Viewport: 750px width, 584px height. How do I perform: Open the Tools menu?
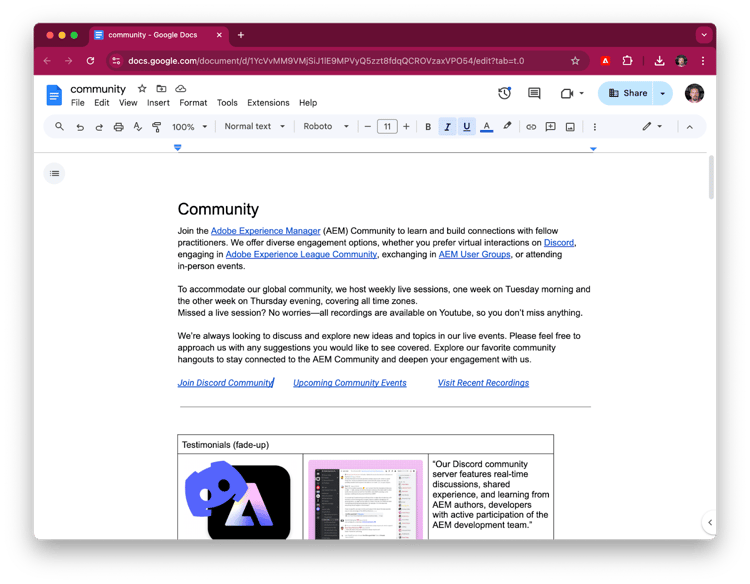pyautogui.click(x=227, y=103)
